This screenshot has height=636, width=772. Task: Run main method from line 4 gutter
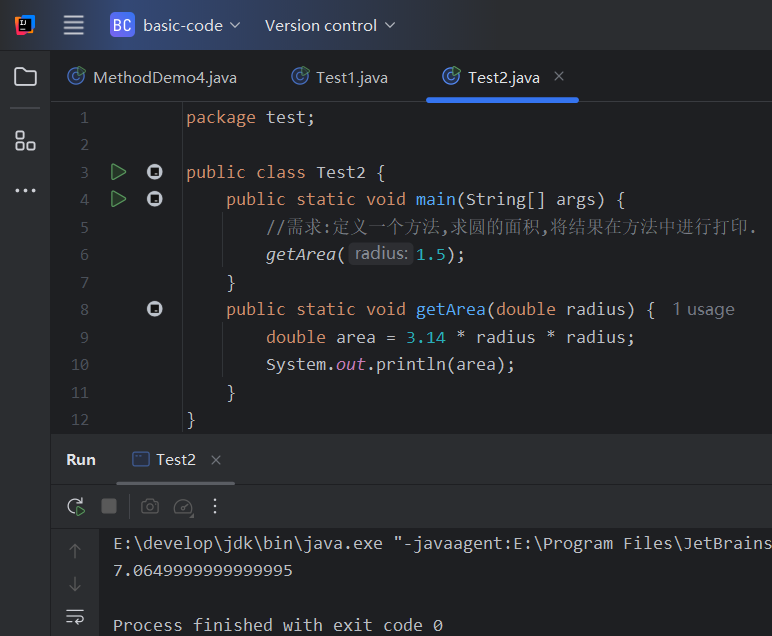pyautogui.click(x=118, y=199)
